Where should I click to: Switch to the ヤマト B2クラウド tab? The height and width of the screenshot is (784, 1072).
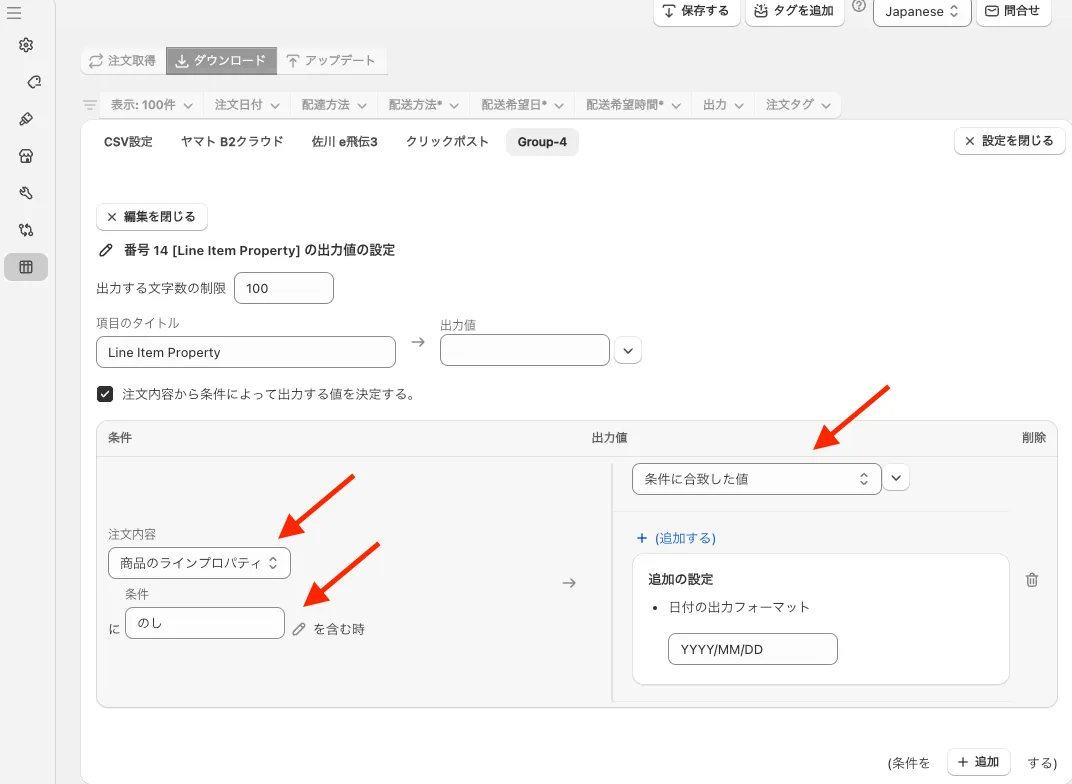pyautogui.click(x=232, y=142)
